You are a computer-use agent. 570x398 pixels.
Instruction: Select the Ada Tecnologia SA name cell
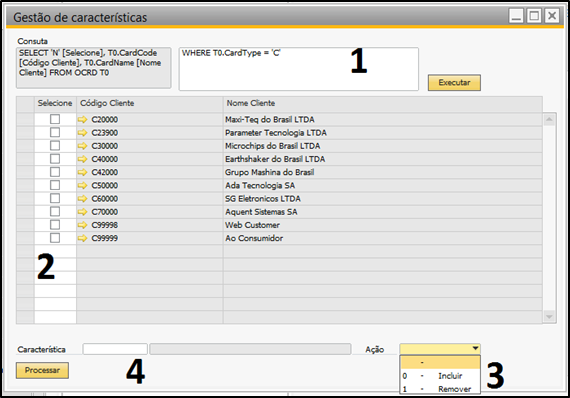point(382,185)
